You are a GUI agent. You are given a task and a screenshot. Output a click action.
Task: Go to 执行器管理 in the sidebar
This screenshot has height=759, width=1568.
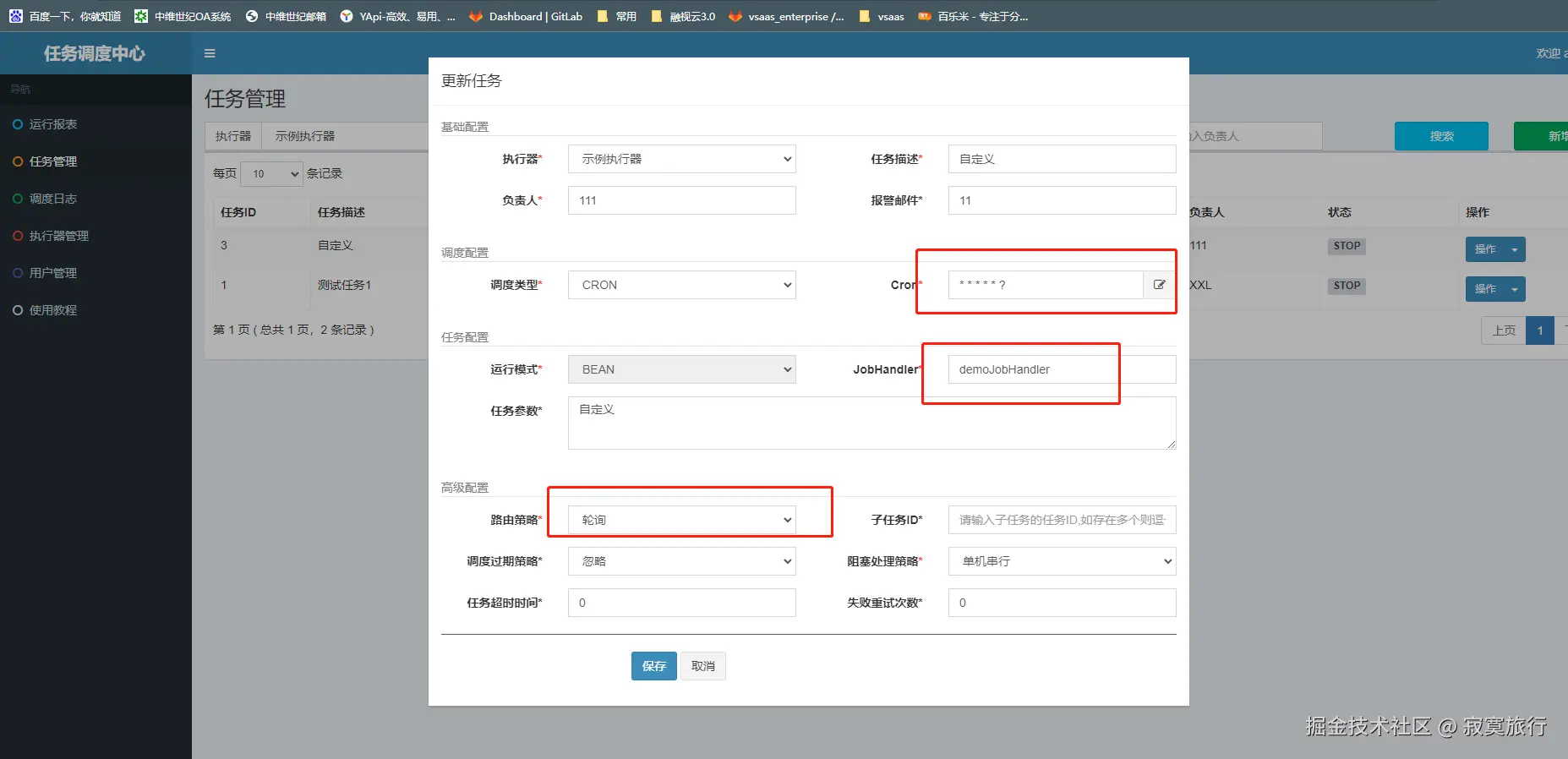click(x=59, y=236)
